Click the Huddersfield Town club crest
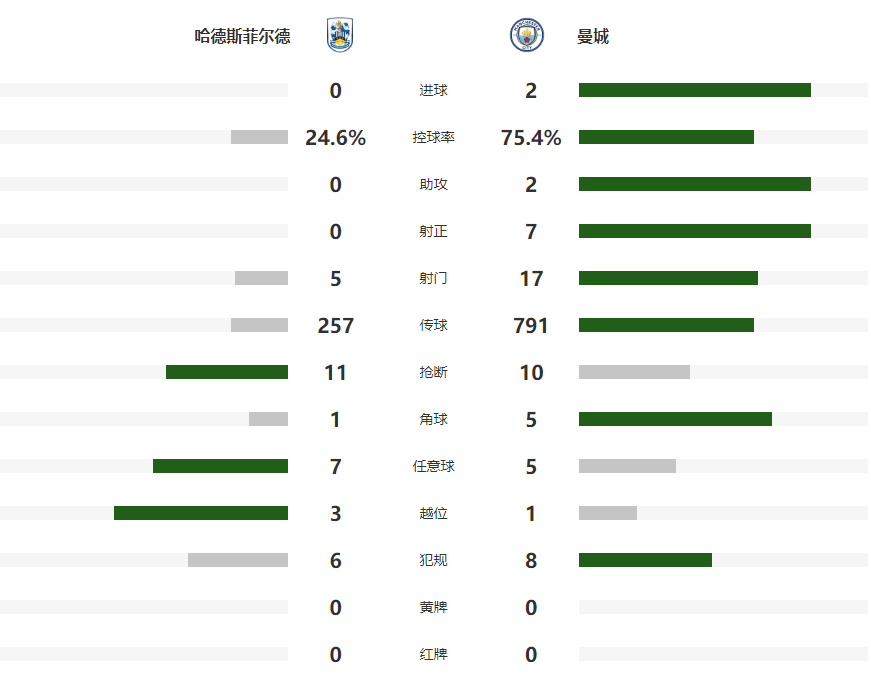Image resolution: width=871 pixels, height=677 pixels. pos(339,36)
